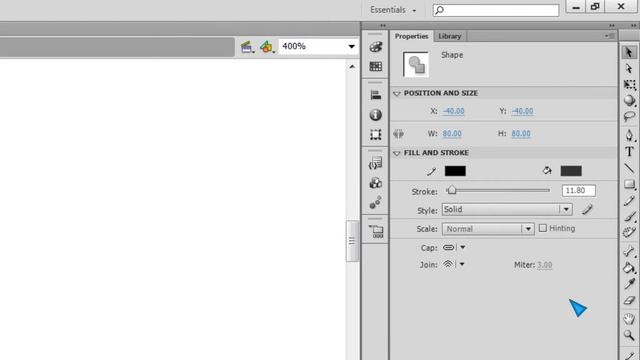This screenshot has height=360, width=640.
Task: Click the H height value 80.00
Action: (521, 133)
